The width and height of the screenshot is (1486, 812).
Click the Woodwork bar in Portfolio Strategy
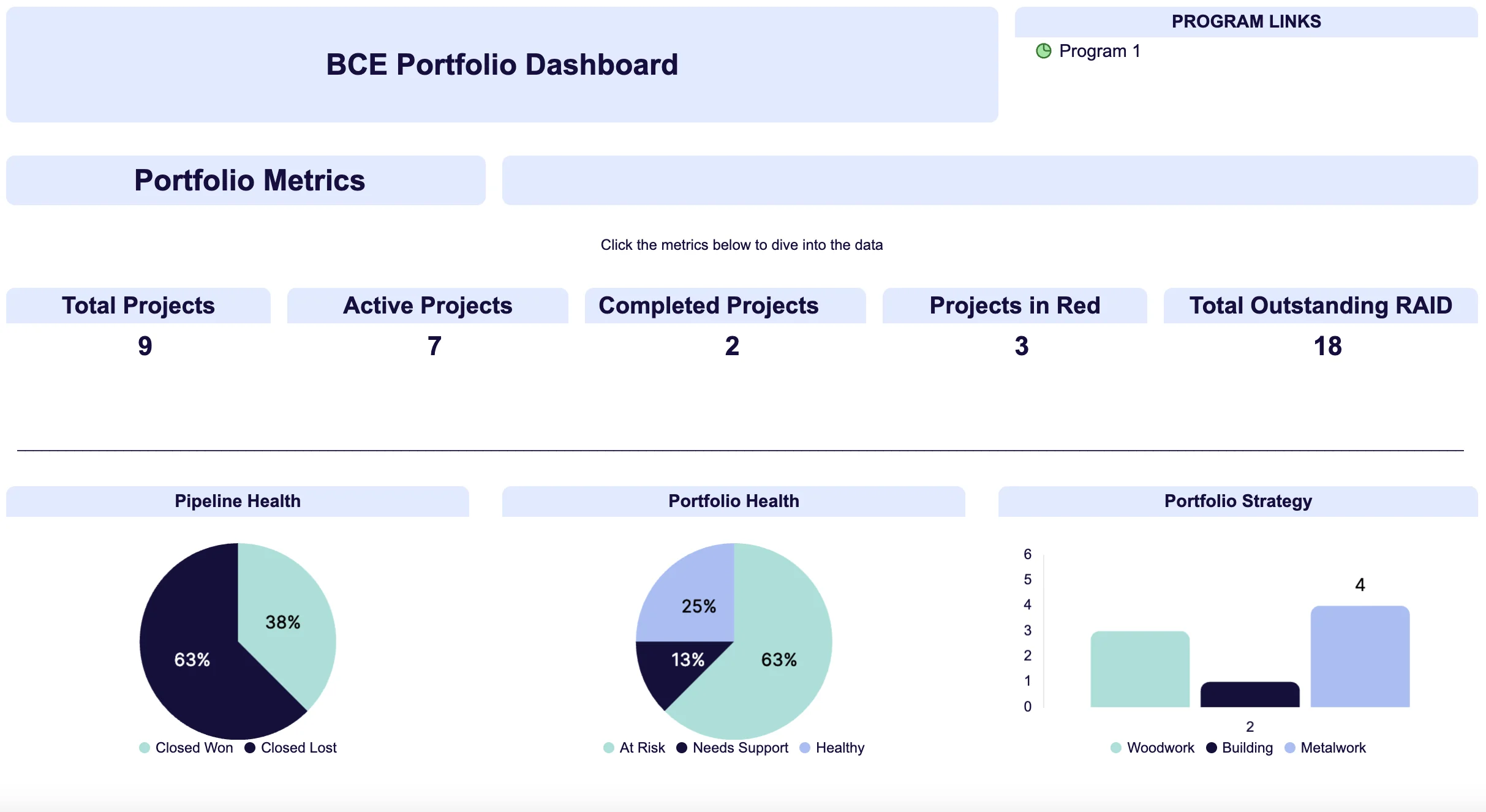(1140, 669)
